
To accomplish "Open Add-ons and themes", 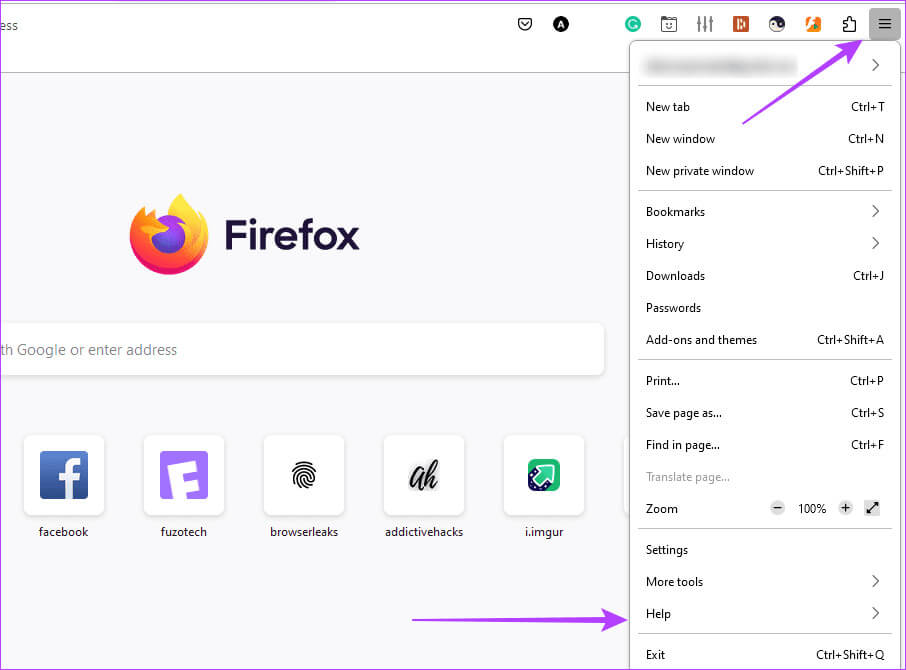I will tap(764, 340).
